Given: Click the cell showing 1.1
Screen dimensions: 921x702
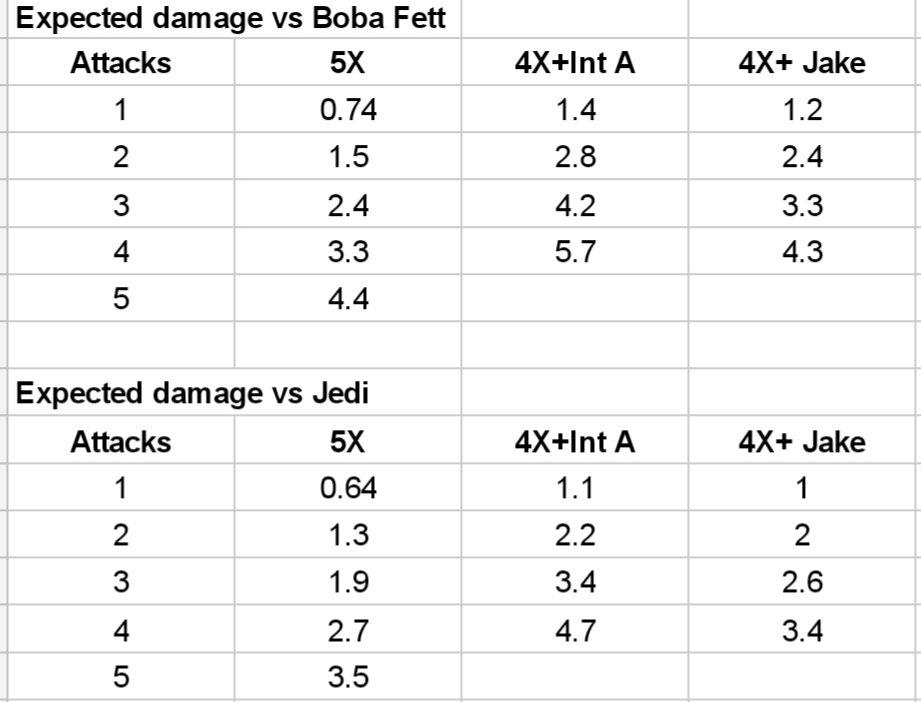Looking at the screenshot, I should point(575,489).
